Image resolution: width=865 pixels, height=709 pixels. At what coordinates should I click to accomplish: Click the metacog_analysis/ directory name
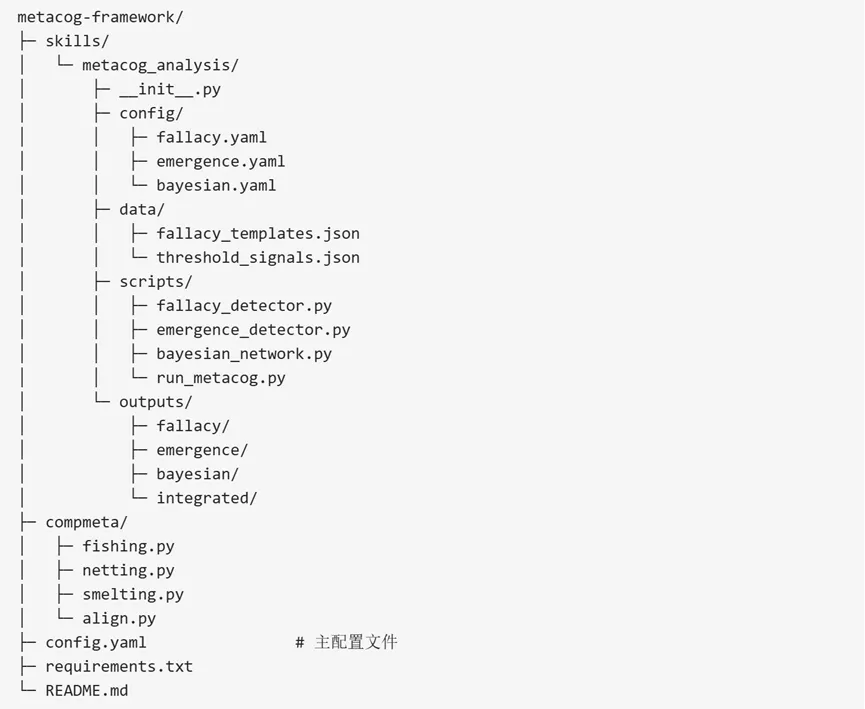point(160,65)
